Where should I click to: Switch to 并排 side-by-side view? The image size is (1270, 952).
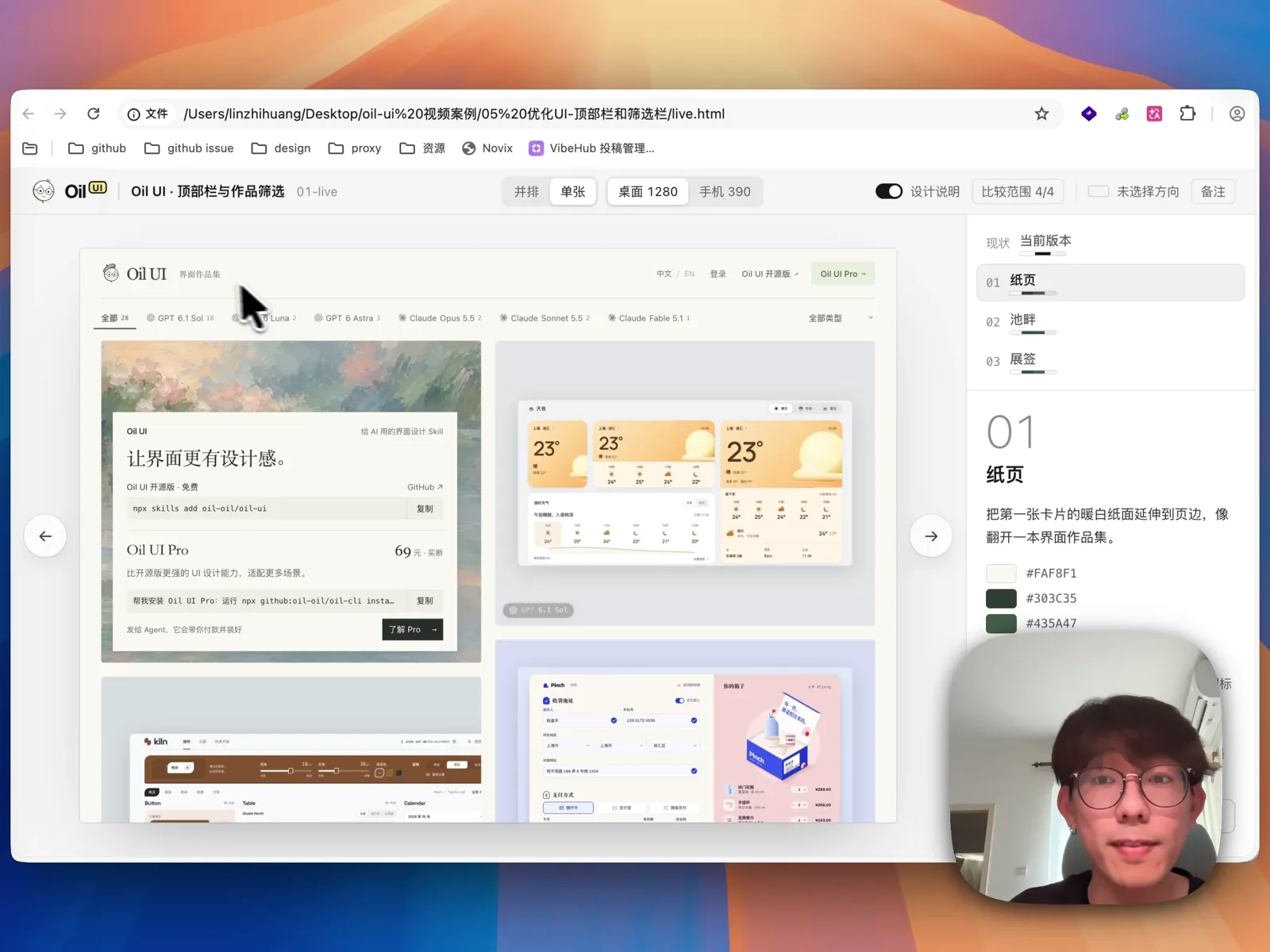526,191
